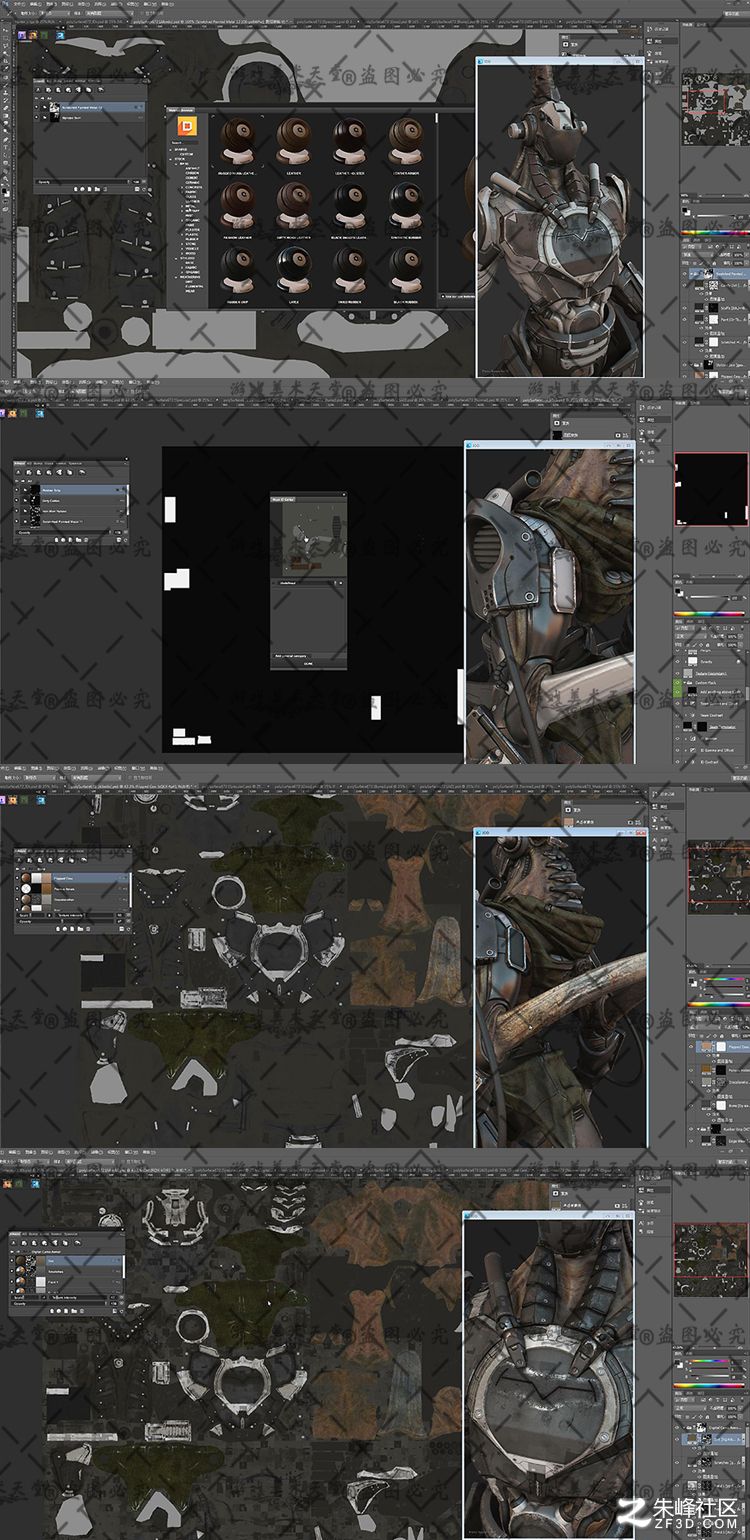
Task: Select the Rubber Grip row in the second screenshot's DDO panel
Action: coord(71,490)
